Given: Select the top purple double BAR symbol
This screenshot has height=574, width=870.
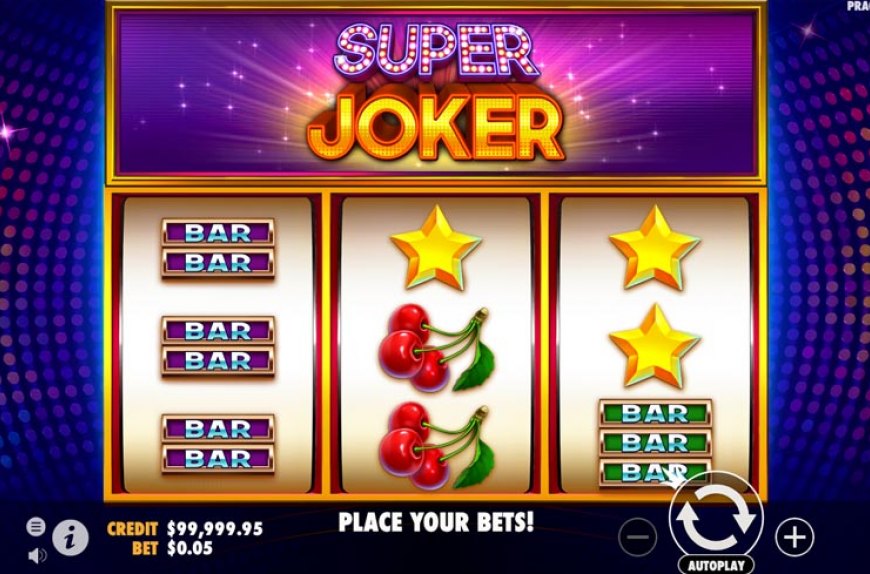Looking at the screenshot, I should [218, 247].
